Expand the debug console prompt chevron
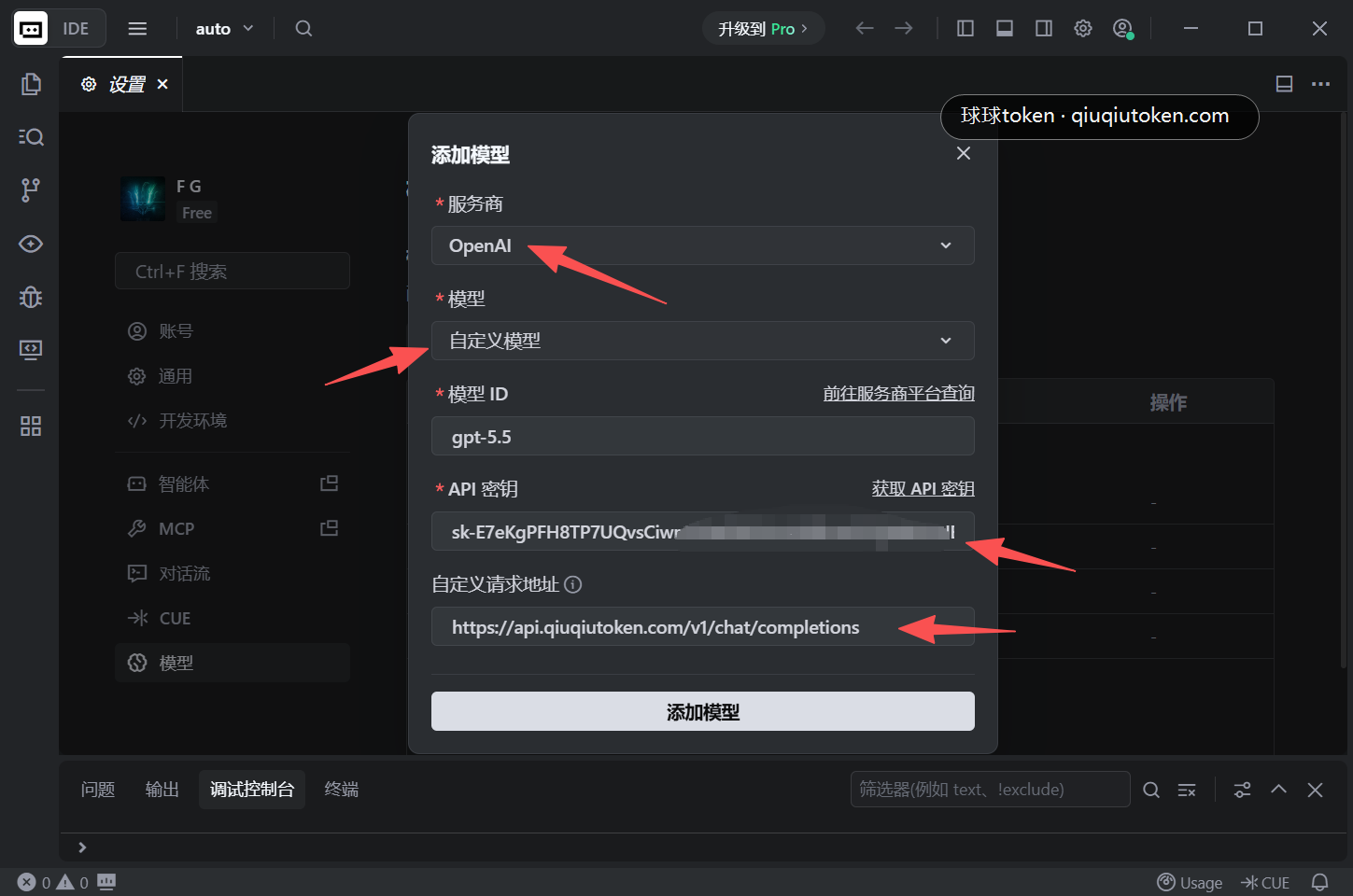1353x896 pixels. pyautogui.click(x=82, y=847)
